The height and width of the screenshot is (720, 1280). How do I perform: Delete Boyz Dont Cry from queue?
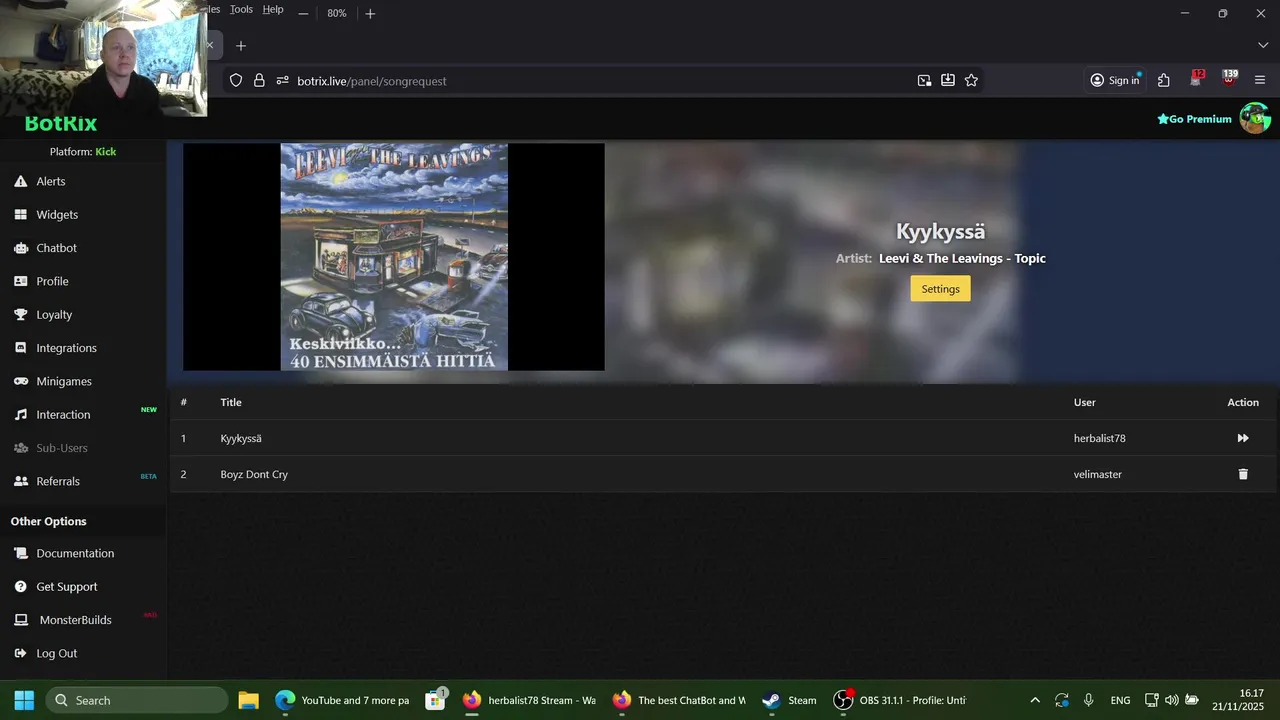point(1243,474)
